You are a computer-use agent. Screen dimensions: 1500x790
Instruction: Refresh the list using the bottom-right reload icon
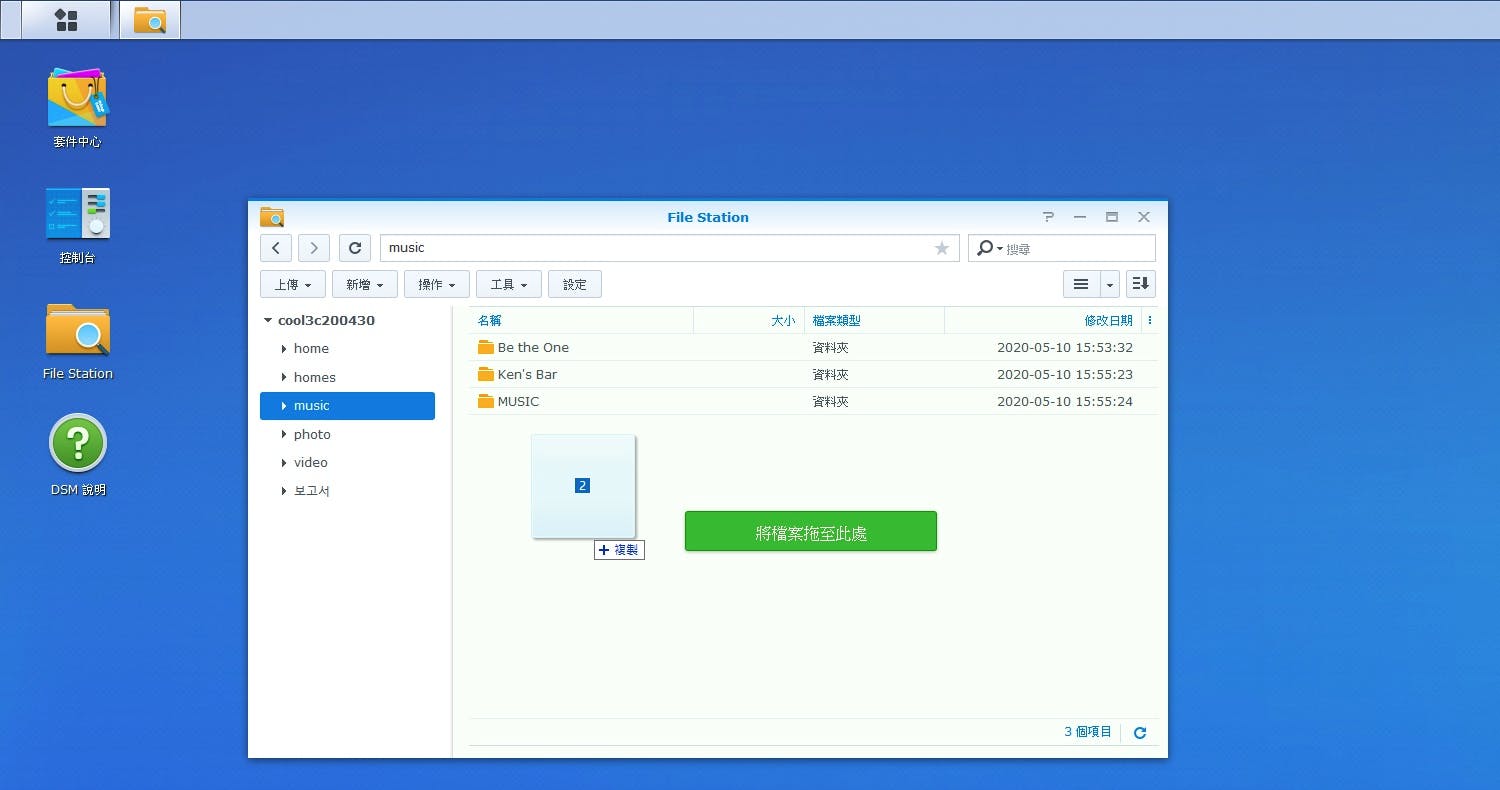point(1140,733)
